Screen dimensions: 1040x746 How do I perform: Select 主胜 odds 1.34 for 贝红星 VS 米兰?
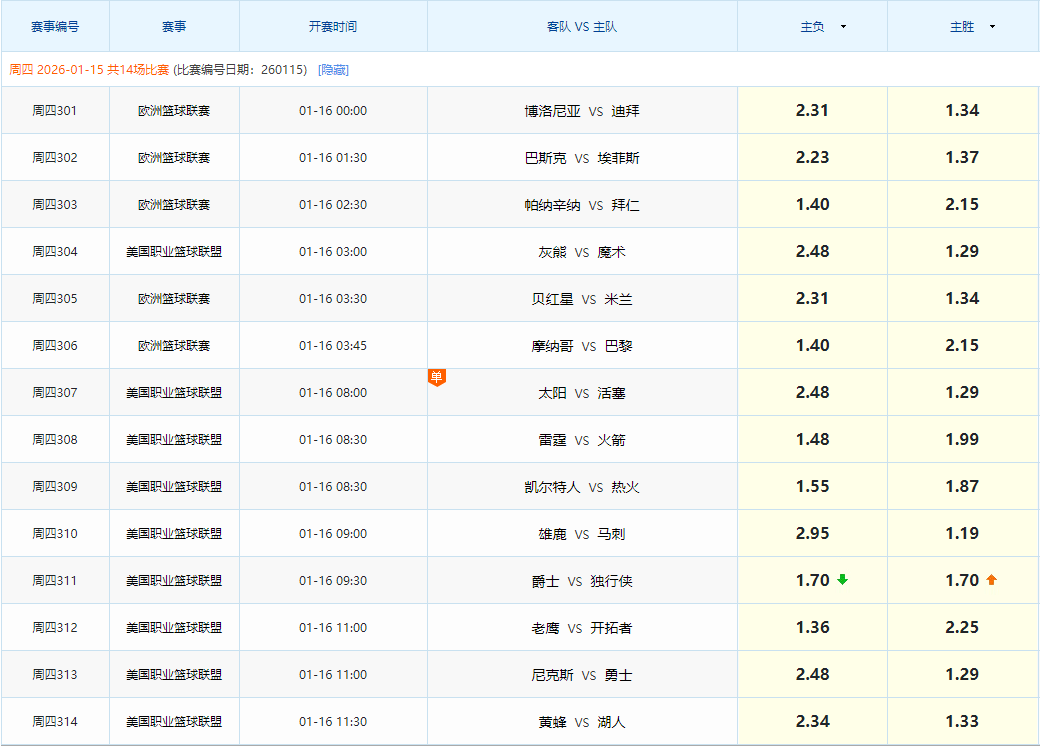pyautogui.click(x=962, y=298)
